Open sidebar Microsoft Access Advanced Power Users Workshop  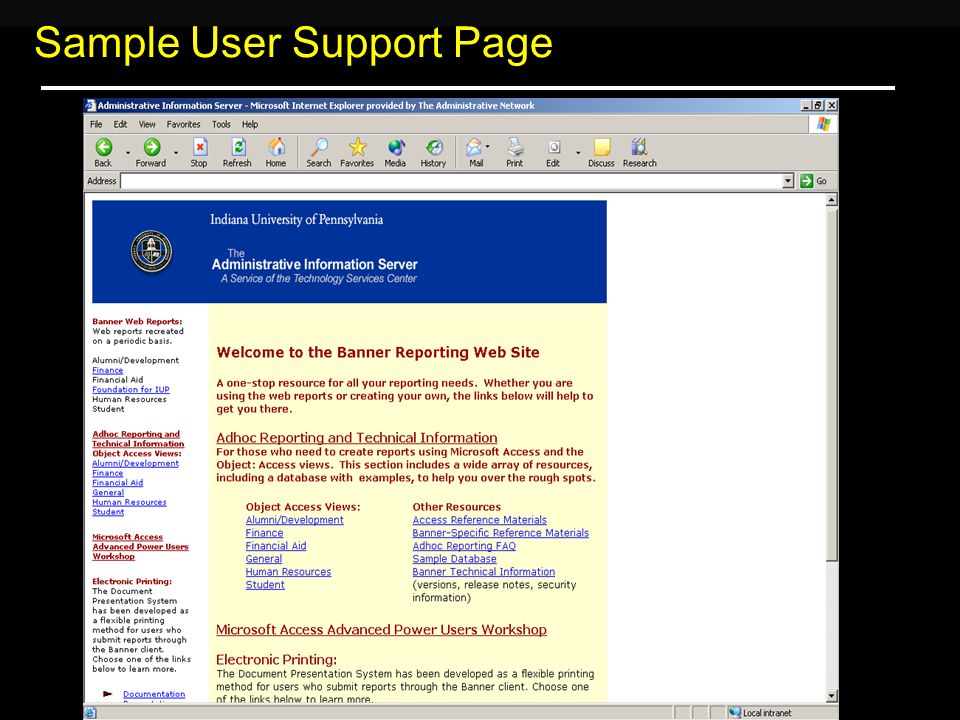(140, 547)
